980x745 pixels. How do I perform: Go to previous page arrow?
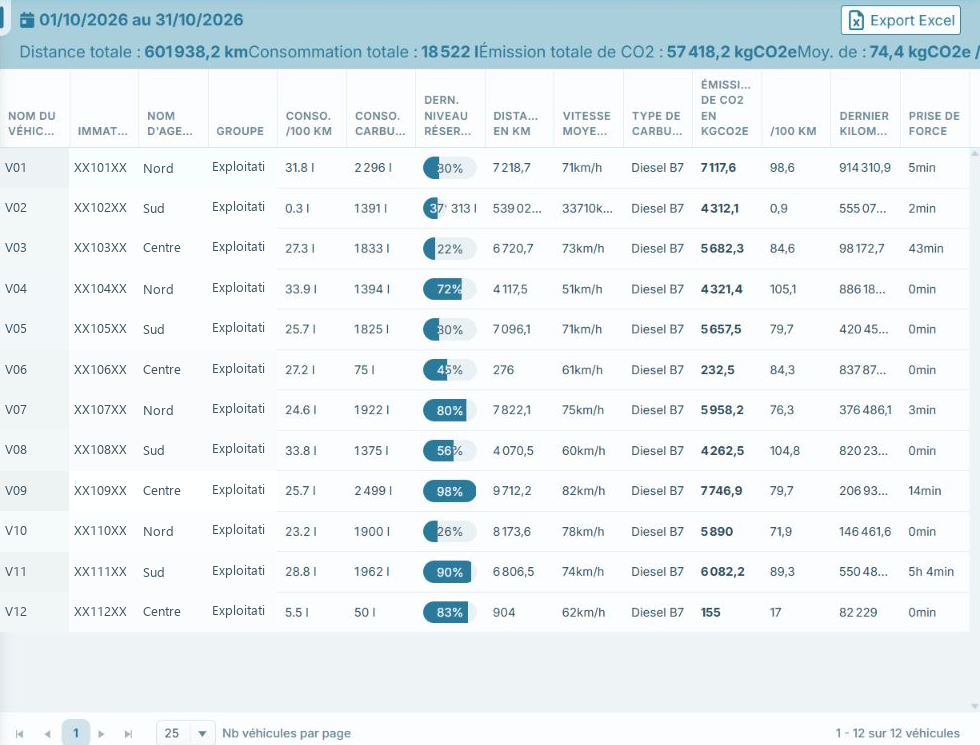click(48, 734)
